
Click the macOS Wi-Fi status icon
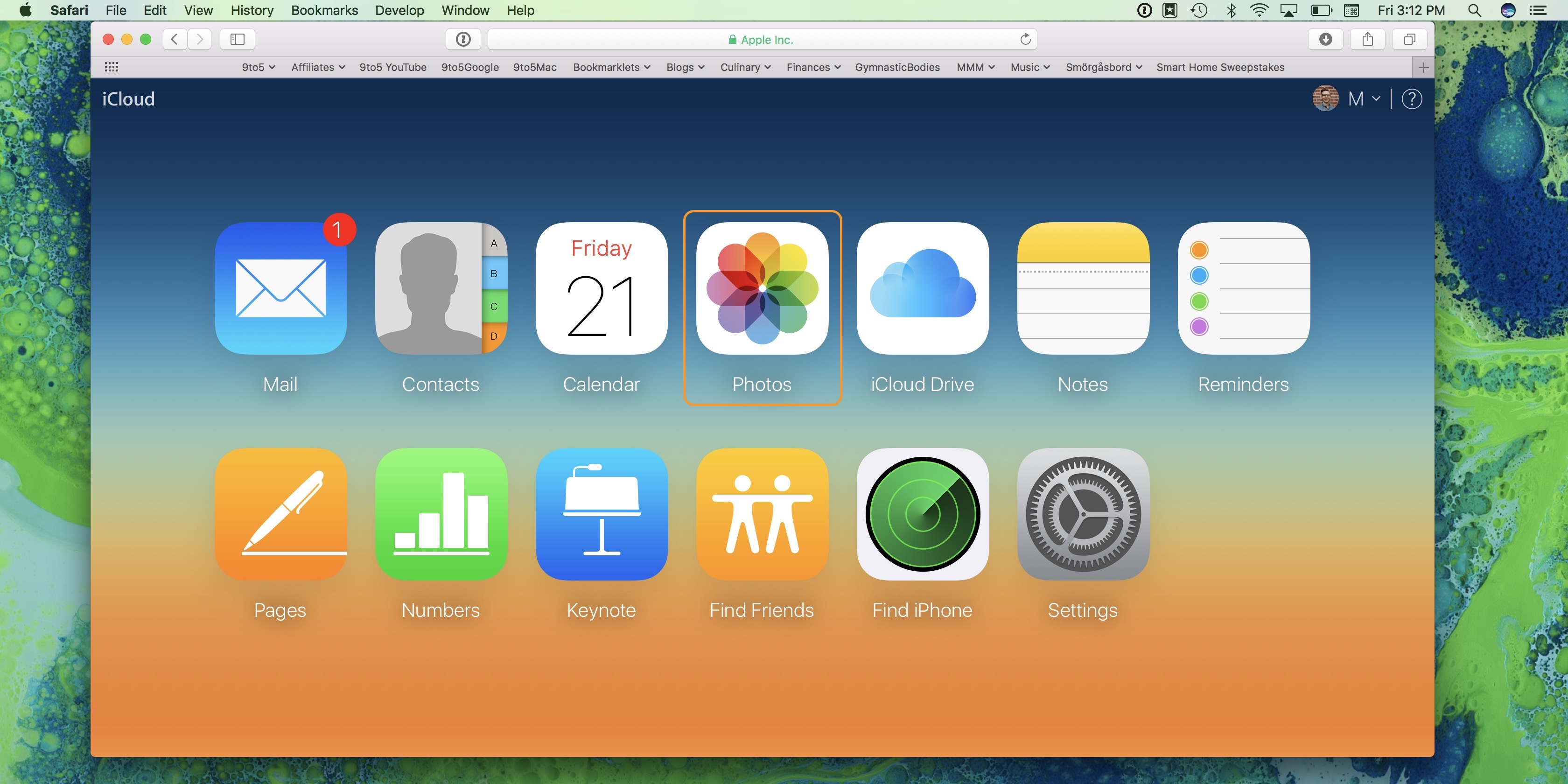click(x=1258, y=12)
